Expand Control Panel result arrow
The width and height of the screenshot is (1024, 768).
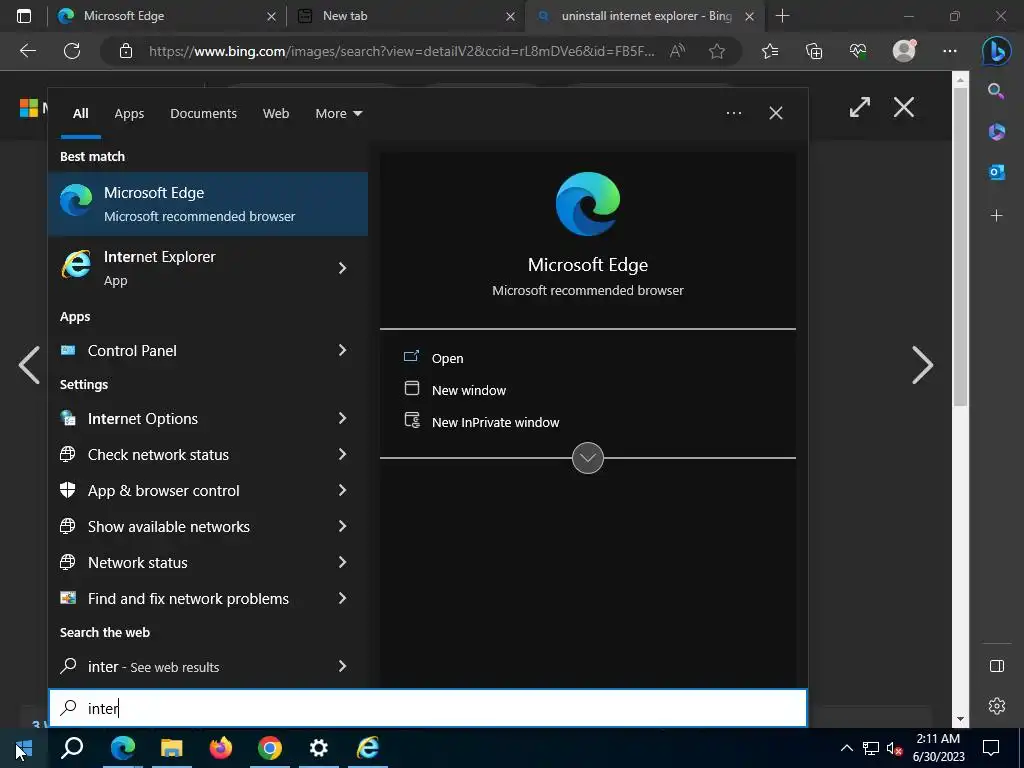pos(342,350)
